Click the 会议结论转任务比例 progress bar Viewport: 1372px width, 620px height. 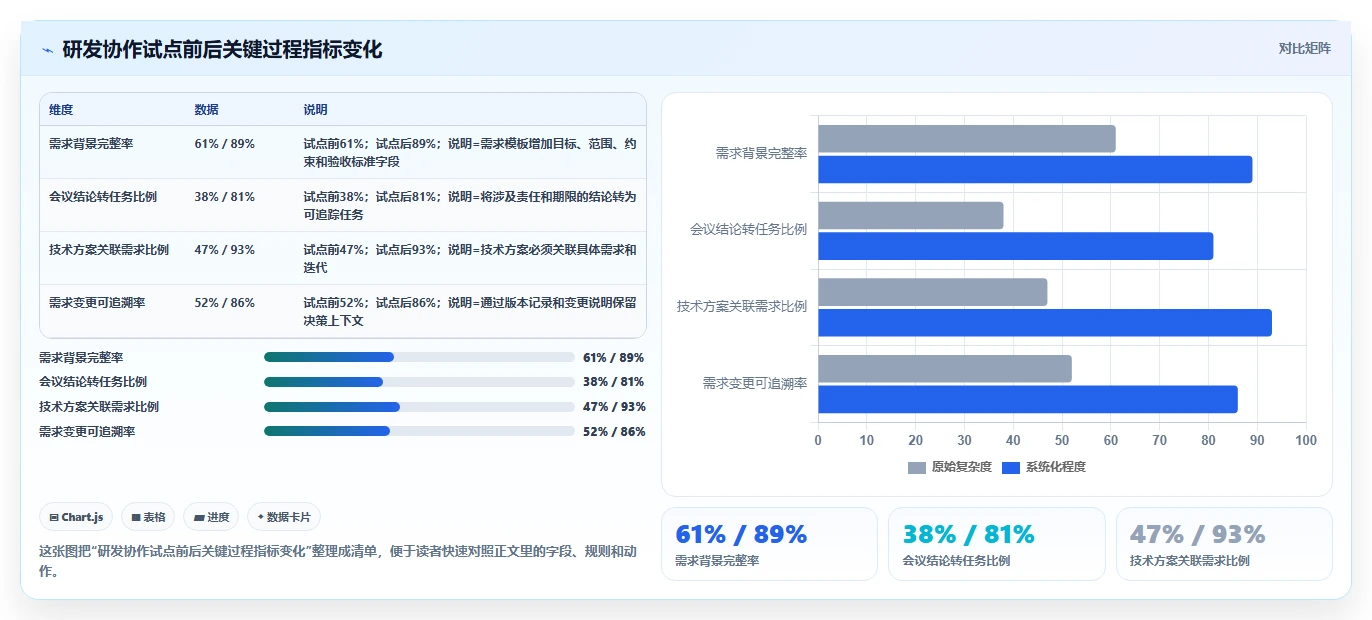coord(419,382)
